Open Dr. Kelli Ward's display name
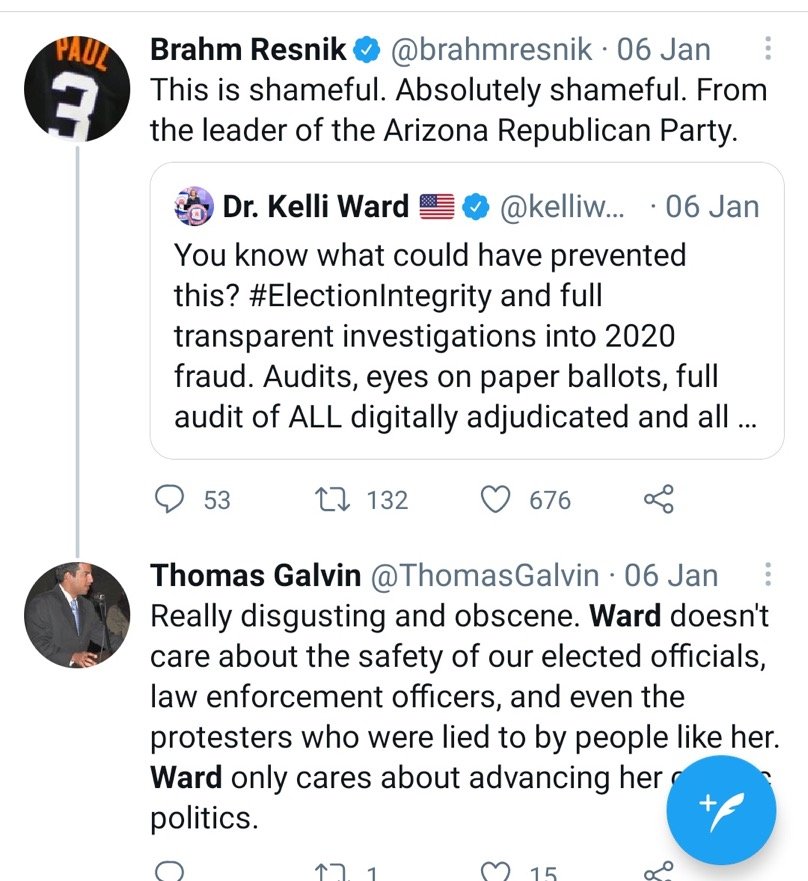Image resolution: width=808 pixels, height=881 pixels. [x=315, y=207]
